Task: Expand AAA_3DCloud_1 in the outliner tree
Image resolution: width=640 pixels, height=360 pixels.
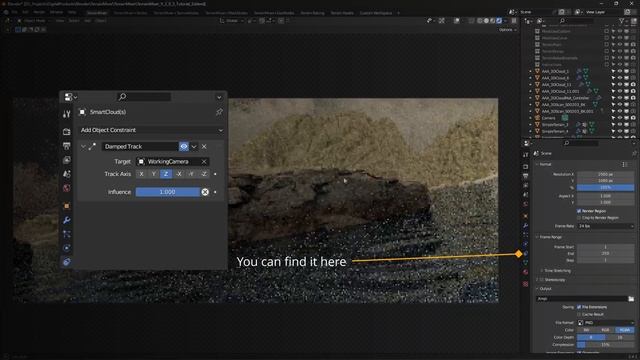Action: pyautogui.click(x=531, y=71)
